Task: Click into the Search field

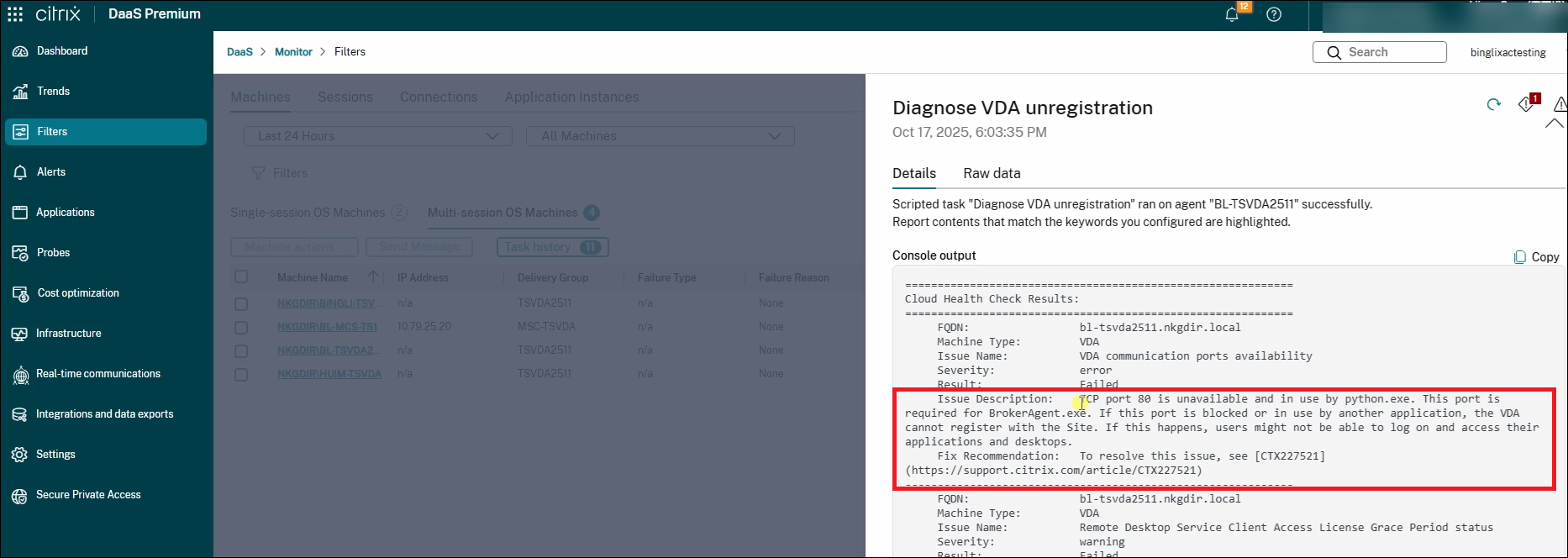Action: pos(1380,52)
